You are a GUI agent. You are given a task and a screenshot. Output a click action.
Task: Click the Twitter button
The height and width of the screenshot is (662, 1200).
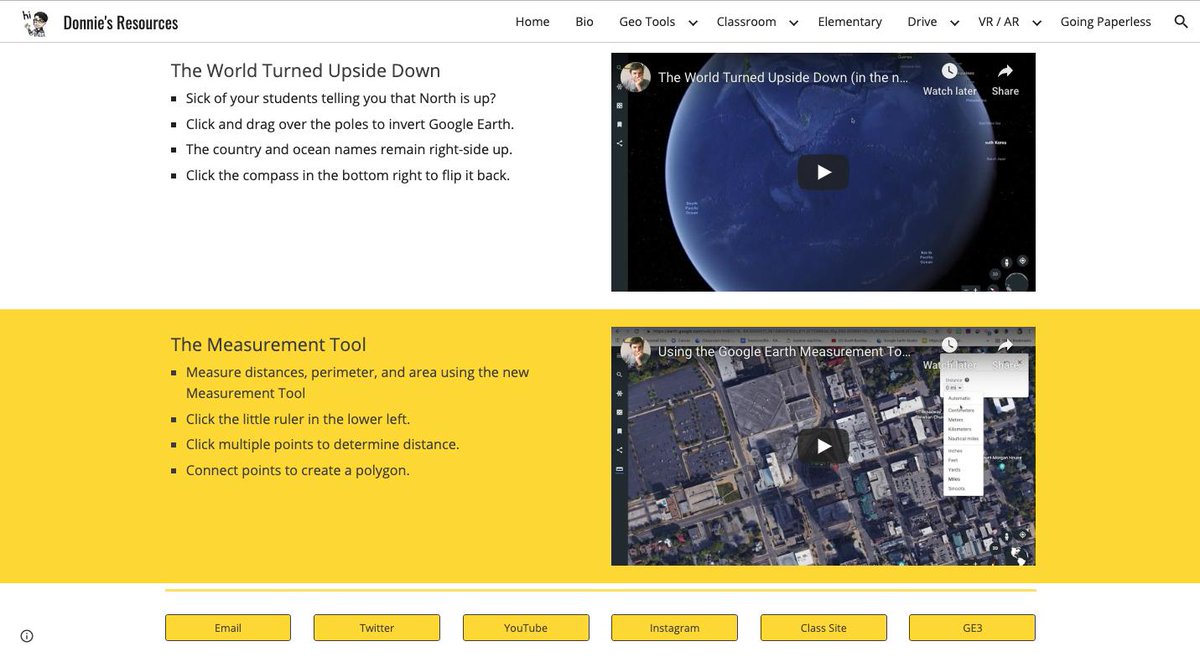[377, 628]
